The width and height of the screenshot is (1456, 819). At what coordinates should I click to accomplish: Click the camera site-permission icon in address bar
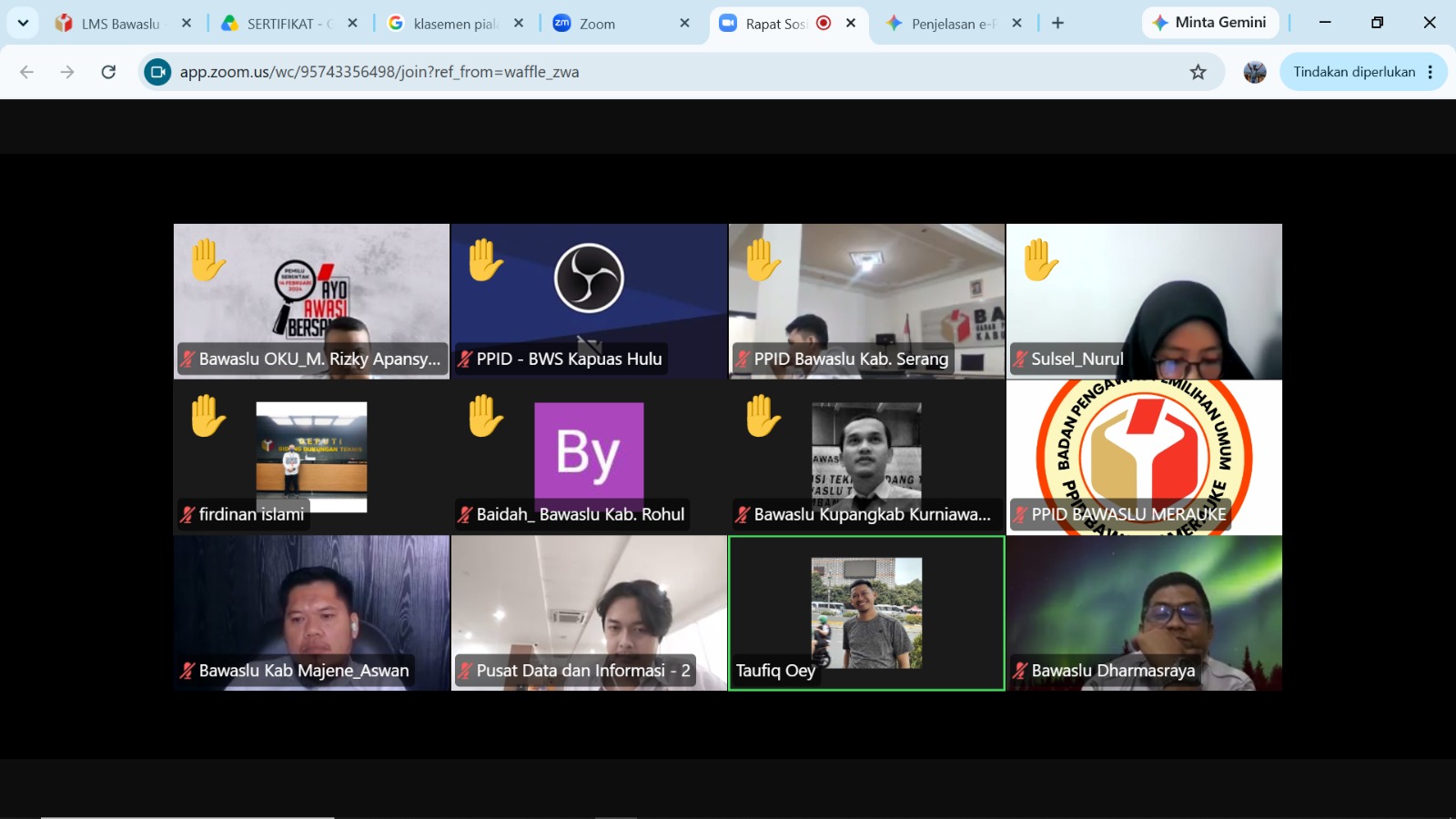[157, 72]
